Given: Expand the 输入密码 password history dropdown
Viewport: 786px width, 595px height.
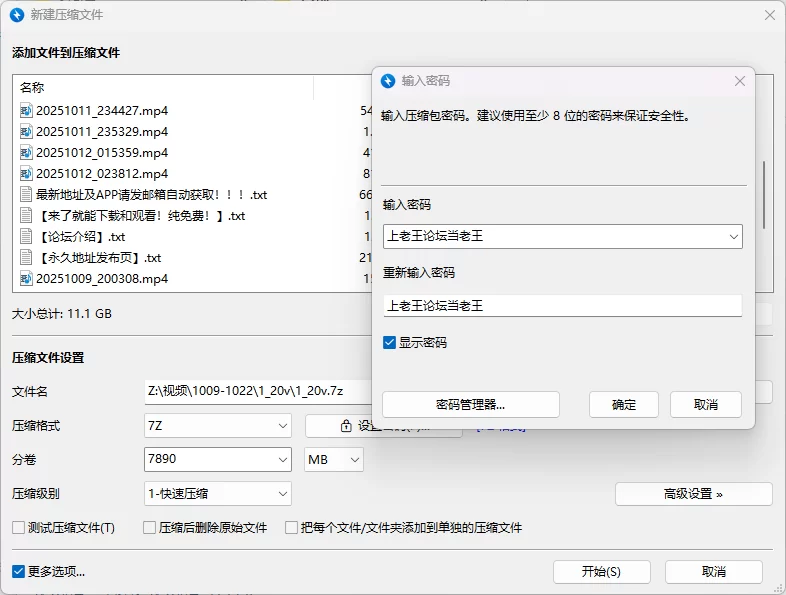Looking at the screenshot, I should click(x=734, y=237).
